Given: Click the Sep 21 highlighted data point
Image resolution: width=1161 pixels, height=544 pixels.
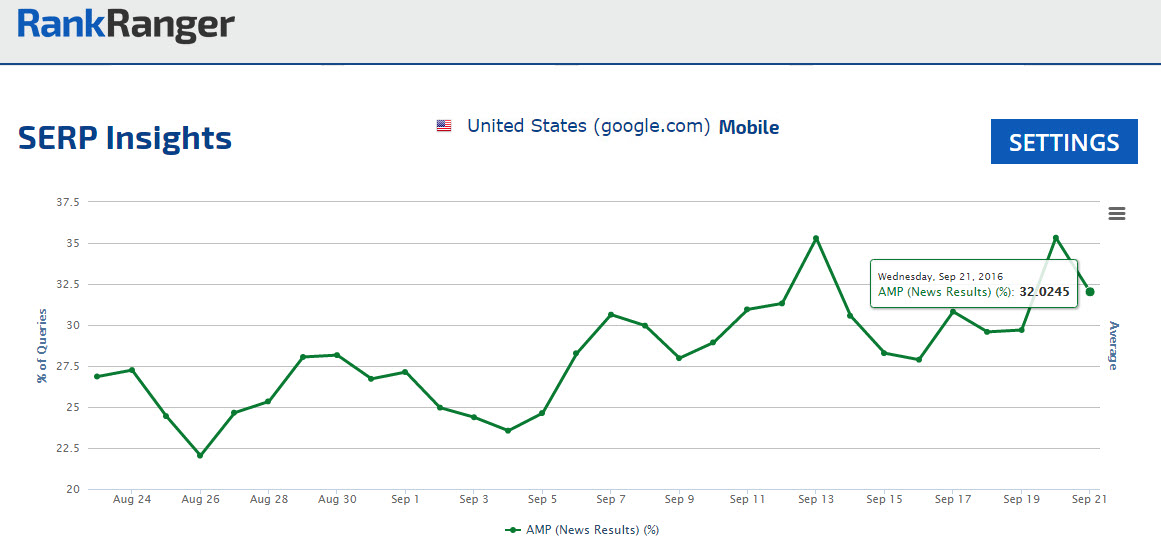Looking at the screenshot, I should pos(1090,292).
